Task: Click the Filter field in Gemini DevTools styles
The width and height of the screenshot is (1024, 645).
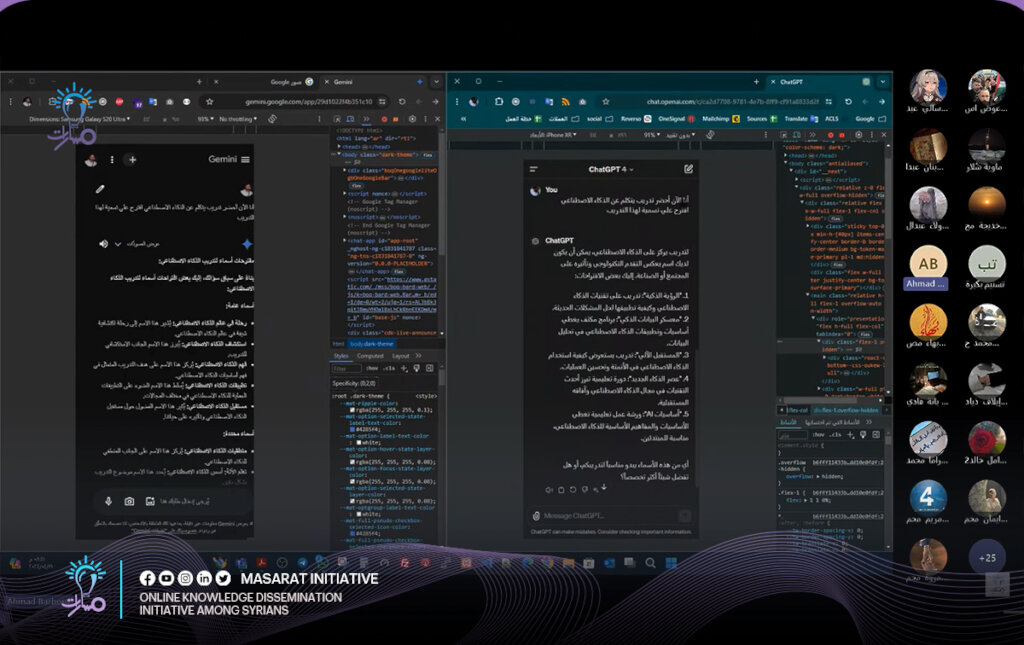Action: [346, 369]
